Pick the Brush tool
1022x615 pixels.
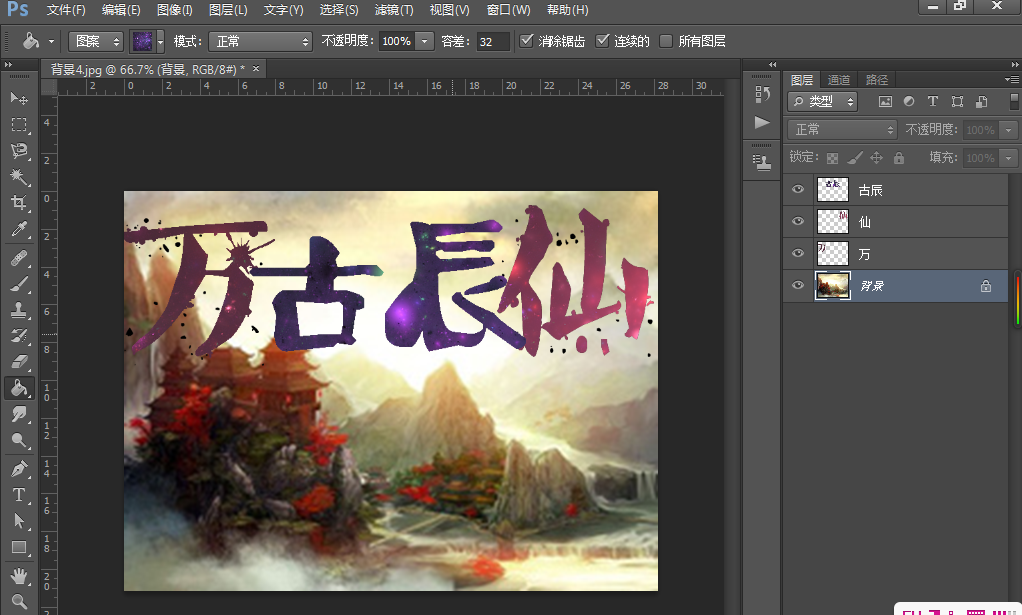click(19, 283)
